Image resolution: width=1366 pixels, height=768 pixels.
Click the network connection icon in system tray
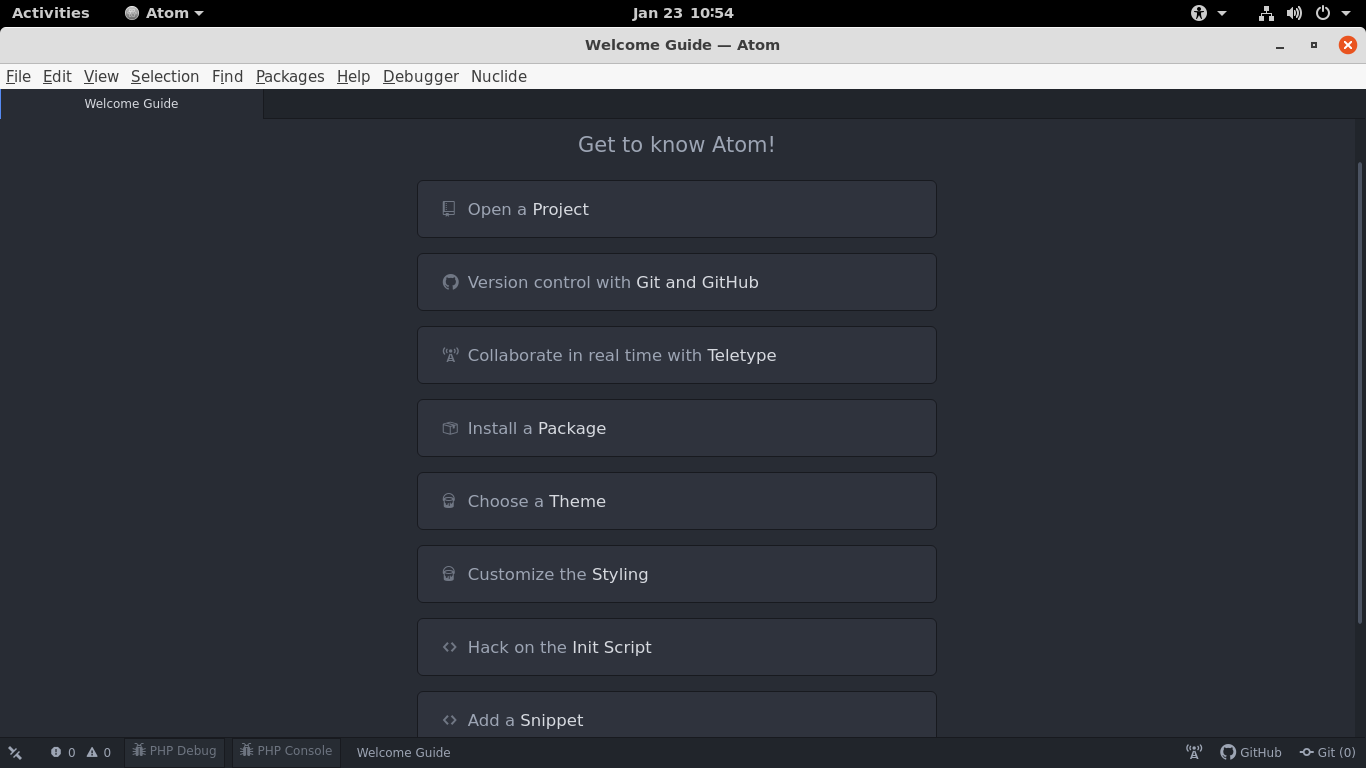tap(1266, 13)
